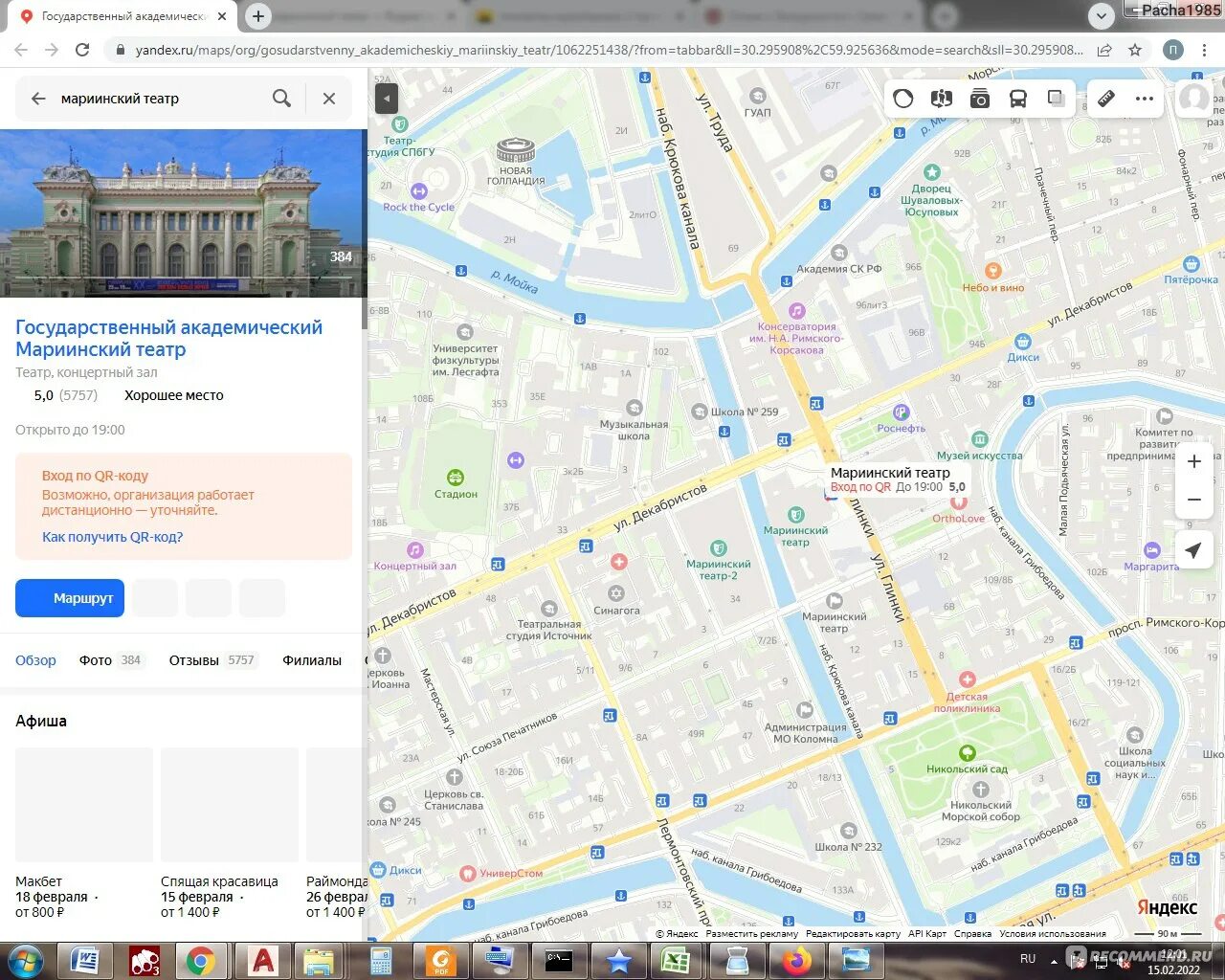Image resolution: width=1225 pixels, height=980 pixels.
Task: Click the Государственный академический Мариинский театр title
Action: (x=169, y=338)
